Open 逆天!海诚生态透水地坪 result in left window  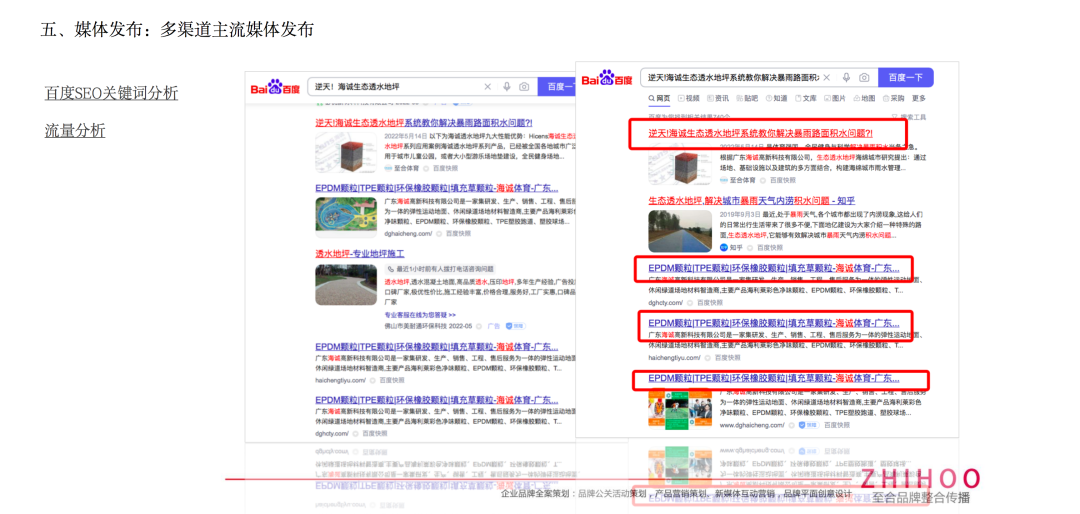coord(424,123)
